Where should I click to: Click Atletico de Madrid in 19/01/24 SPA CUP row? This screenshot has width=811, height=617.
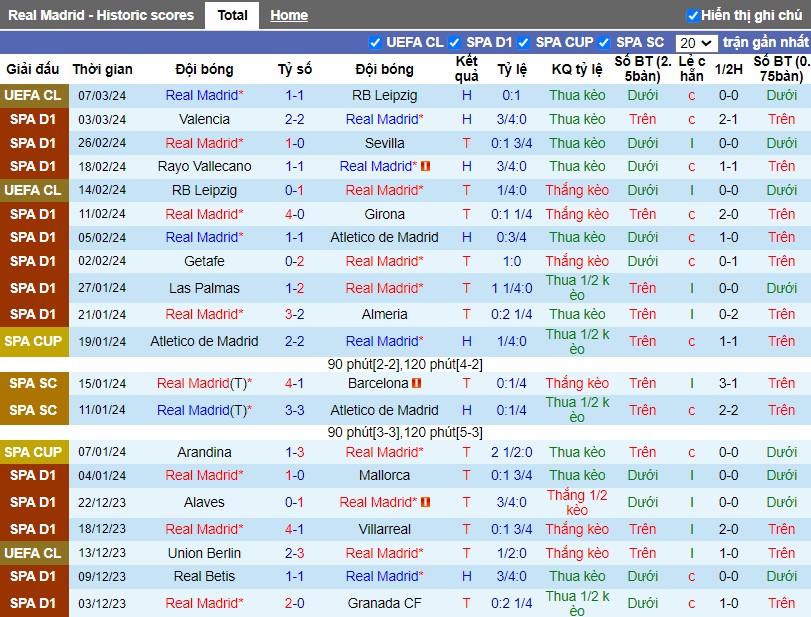(x=204, y=341)
